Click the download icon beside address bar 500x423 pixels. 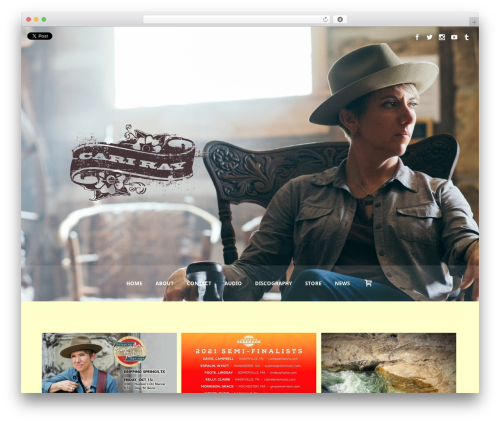[340, 19]
